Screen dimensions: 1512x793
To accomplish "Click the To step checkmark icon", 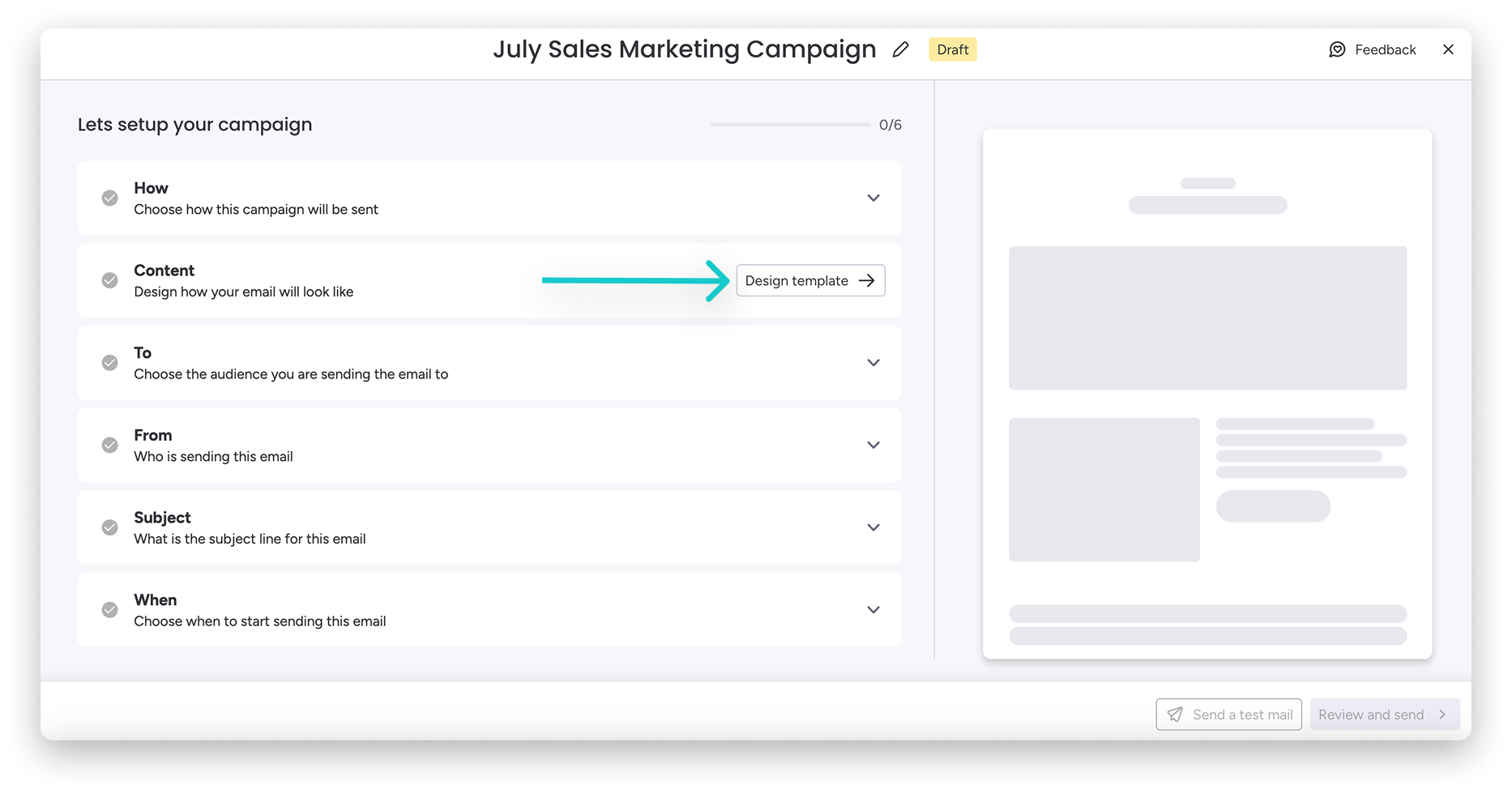I will 109,363.
